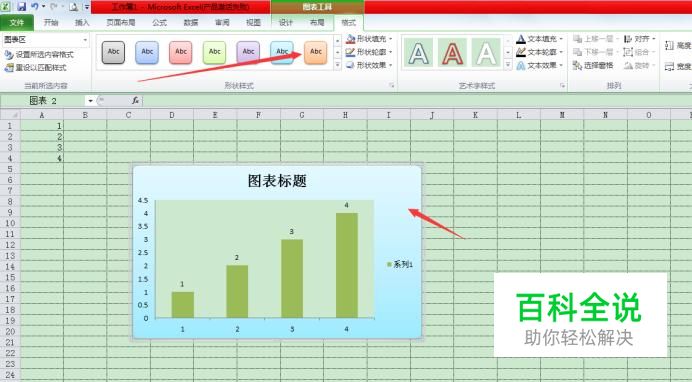The width and height of the screenshot is (692, 382).
Task: Switch to the 设计 (Design) chart tools tab
Action: pyautogui.click(x=286, y=22)
